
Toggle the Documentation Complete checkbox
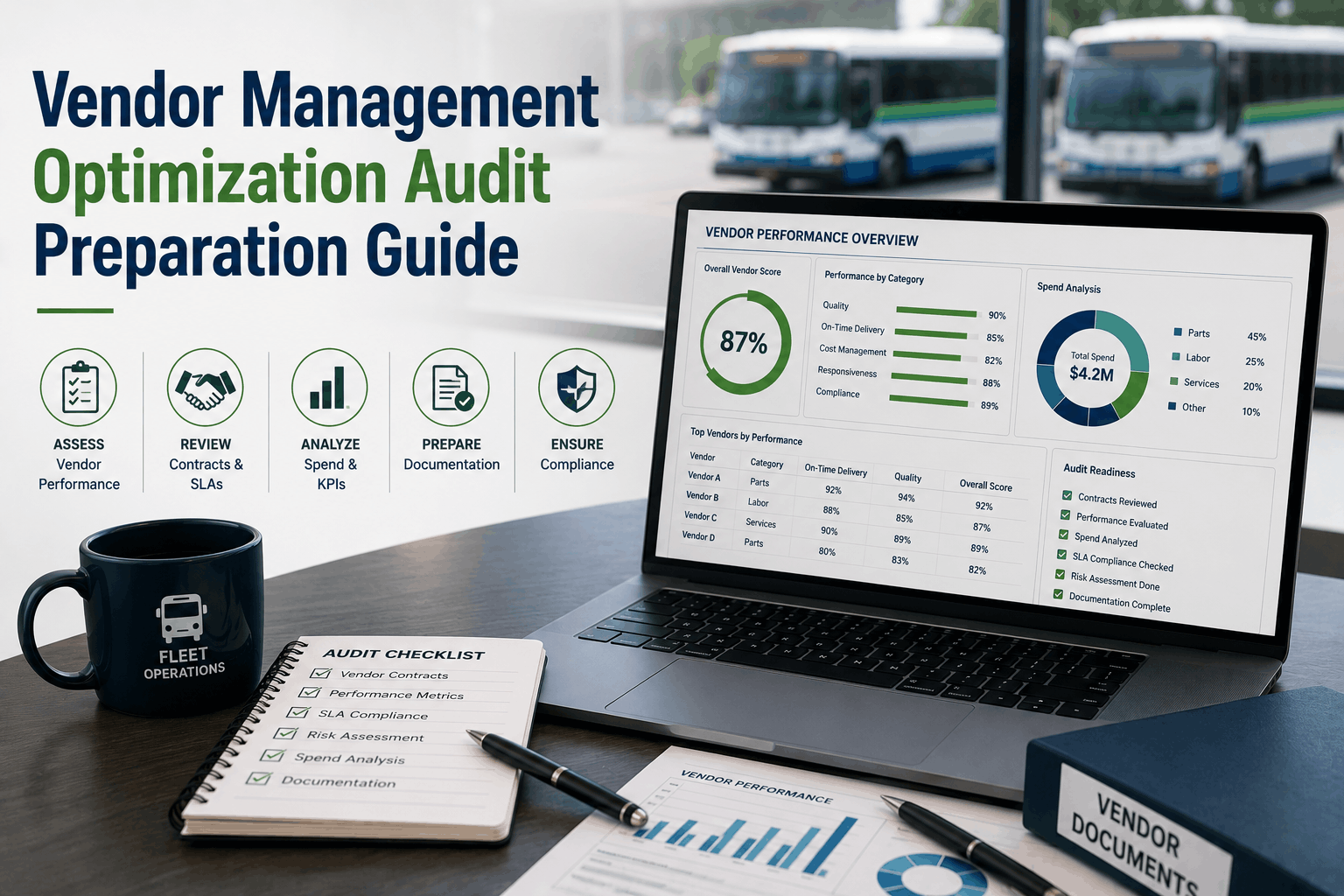coord(1059,595)
